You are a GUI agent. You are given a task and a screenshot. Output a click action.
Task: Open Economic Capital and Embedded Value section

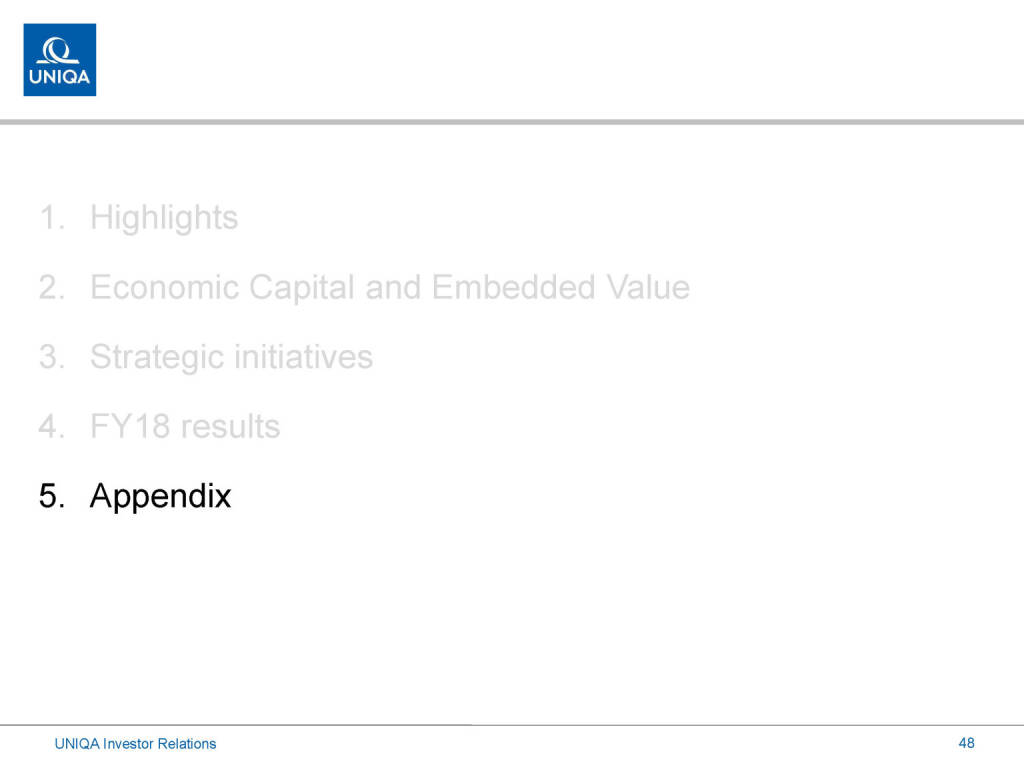coord(389,287)
